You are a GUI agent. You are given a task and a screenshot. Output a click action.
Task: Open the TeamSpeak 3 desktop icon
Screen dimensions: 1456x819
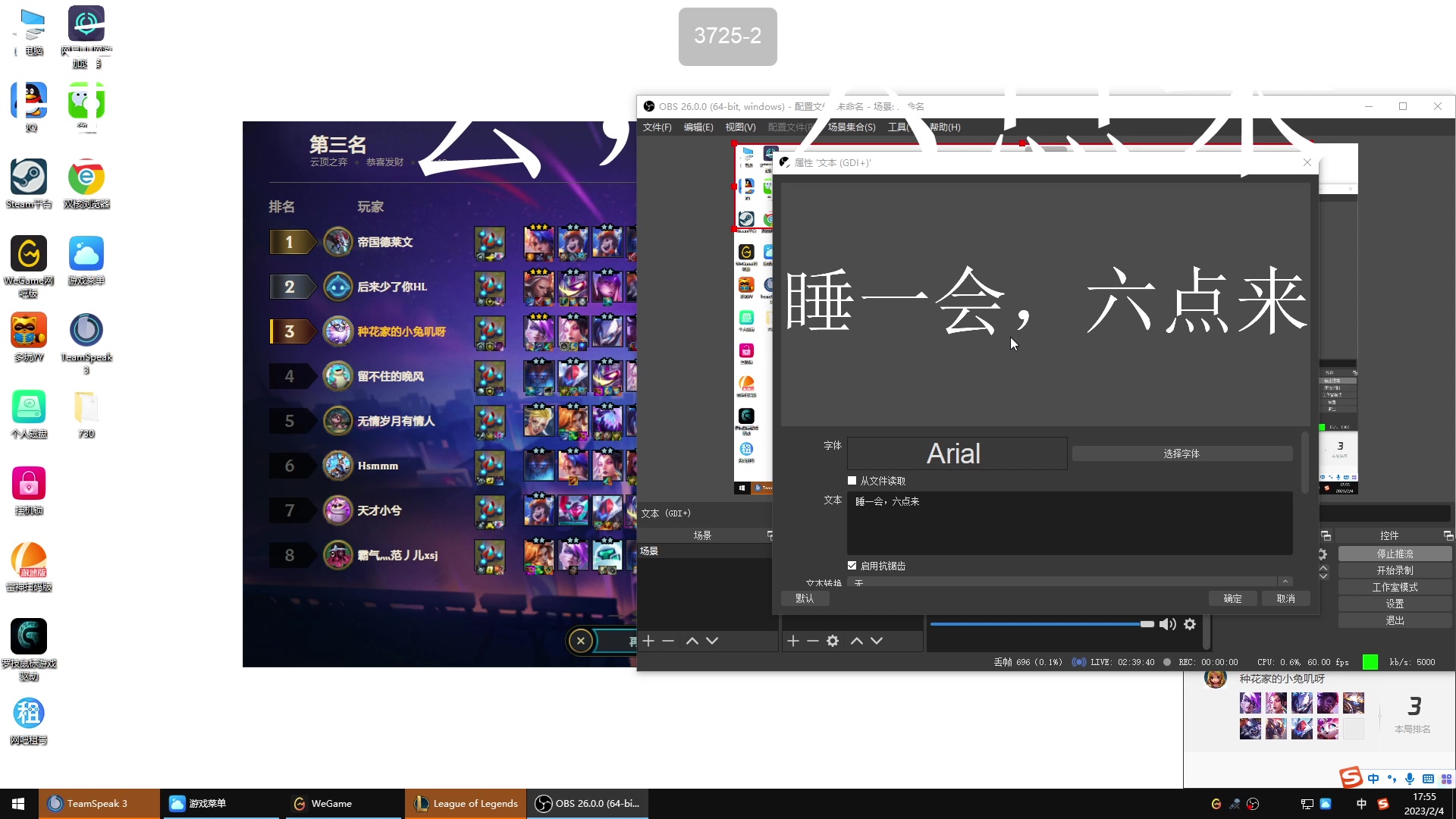(x=86, y=343)
